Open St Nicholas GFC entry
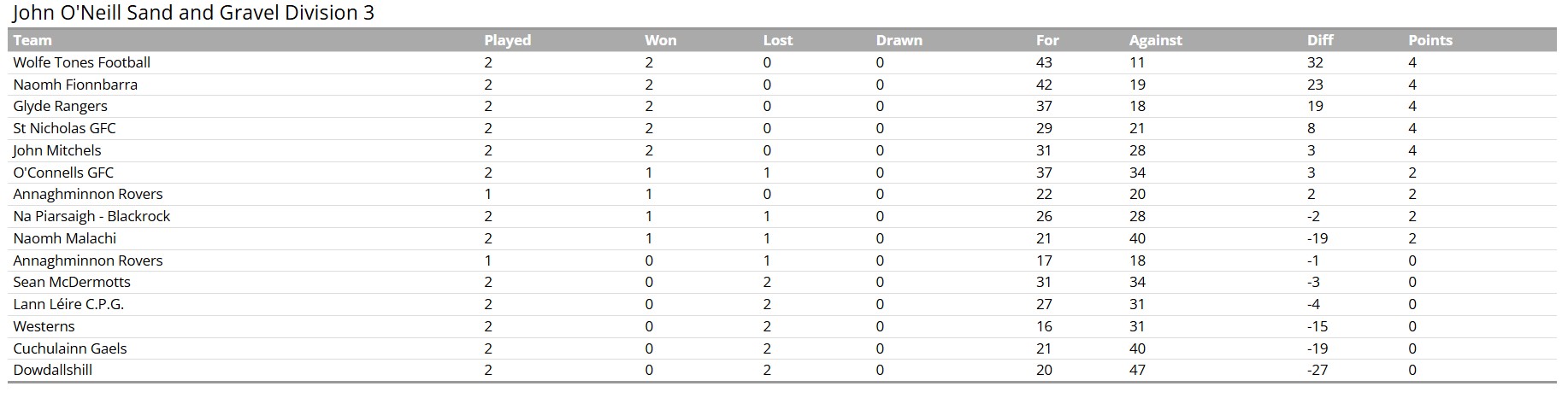The width and height of the screenshot is (1568, 398). pos(64,128)
